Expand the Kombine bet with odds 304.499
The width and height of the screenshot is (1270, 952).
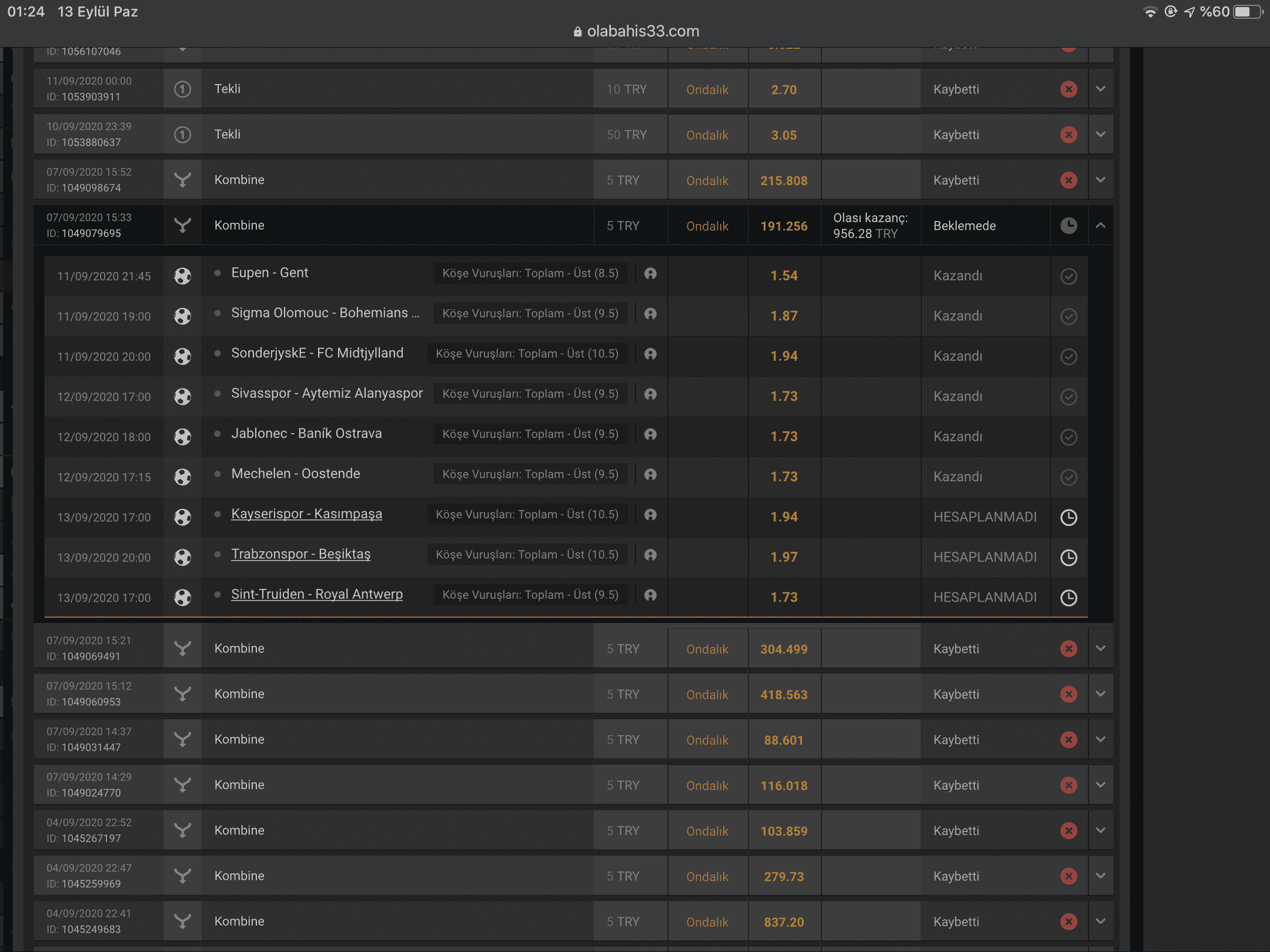point(1101,649)
